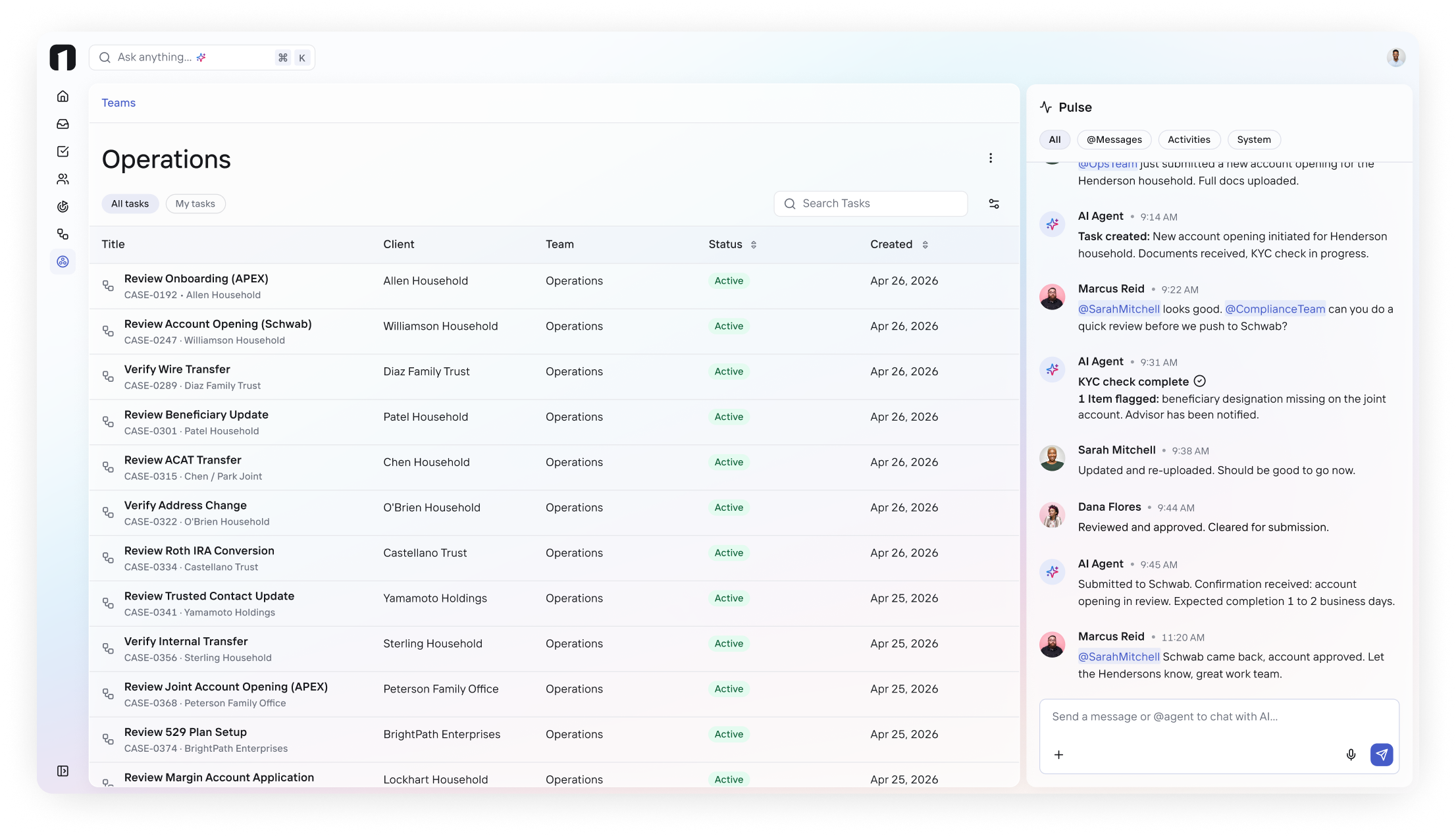Click @SarahMitchell mention in 9:22 AM message
1456x836 pixels.
1119,309
